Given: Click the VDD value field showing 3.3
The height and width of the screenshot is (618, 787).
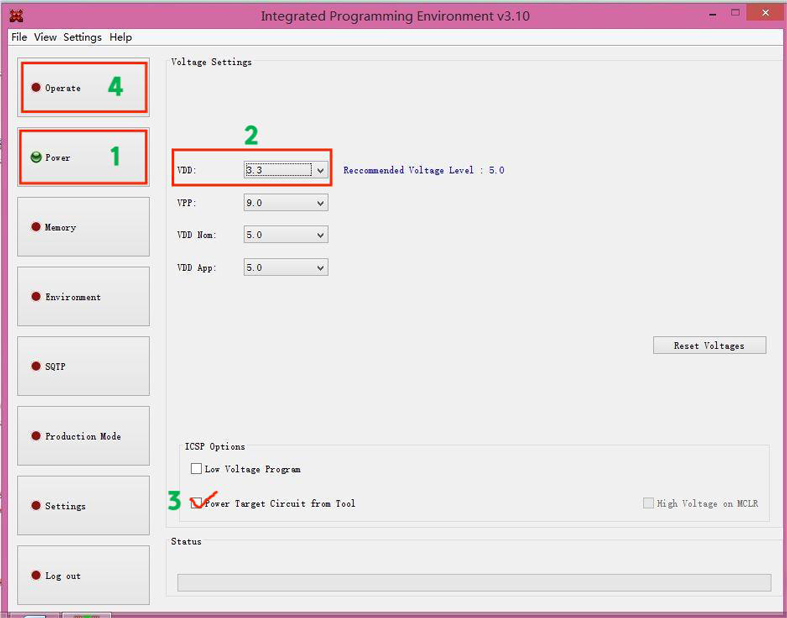Looking at the screenshot, I should (278, 170).
